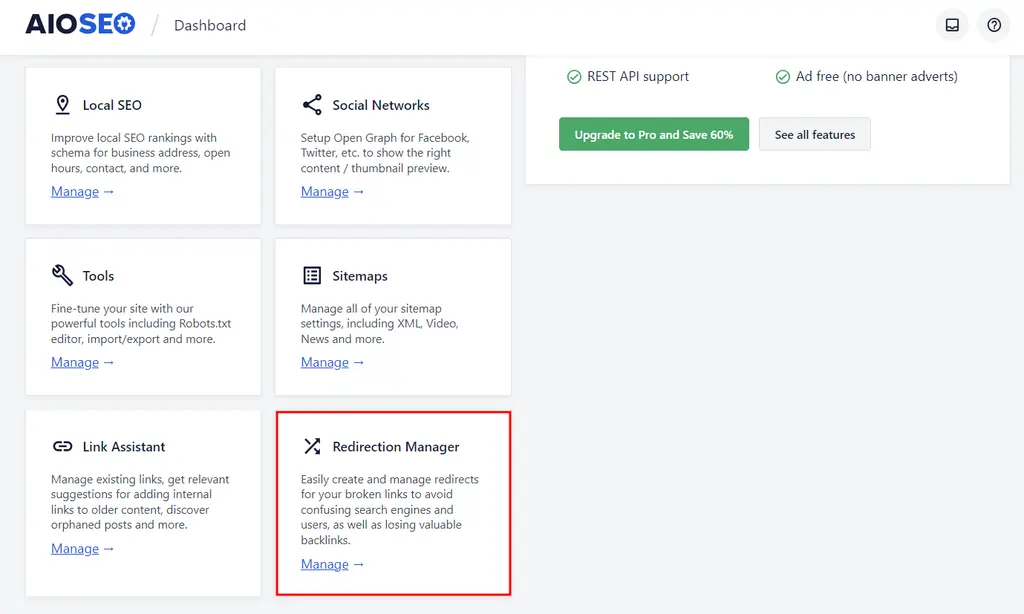The width and height of the screenshot is (1024, 614).
Task: Click the Social Networks share icon
Action: (x=312, y=105)
